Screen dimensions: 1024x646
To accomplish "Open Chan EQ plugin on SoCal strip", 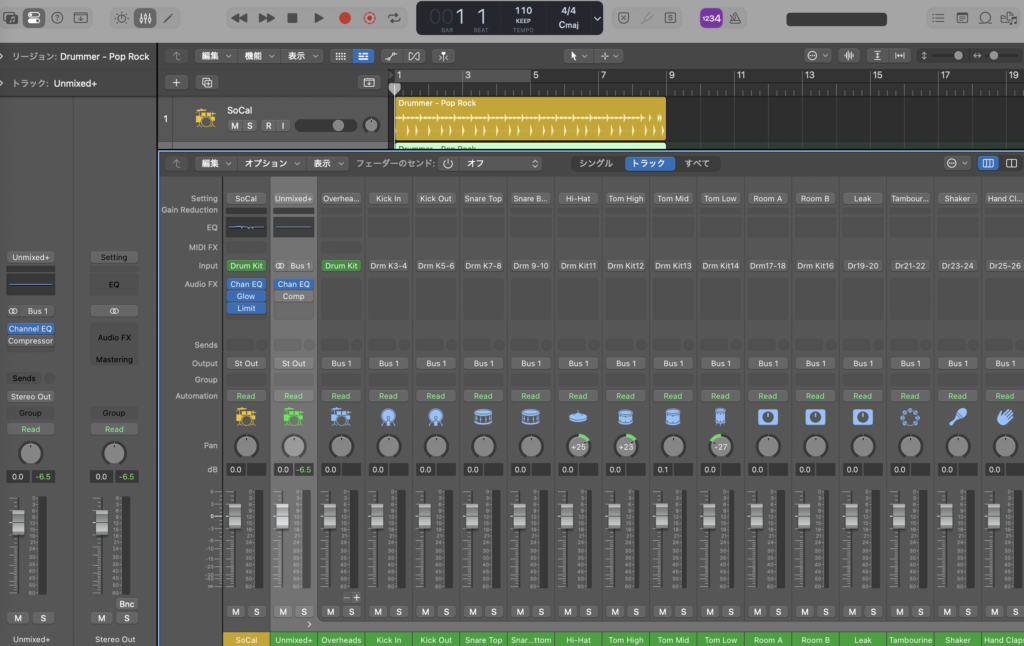I will [x=246, y=284].
